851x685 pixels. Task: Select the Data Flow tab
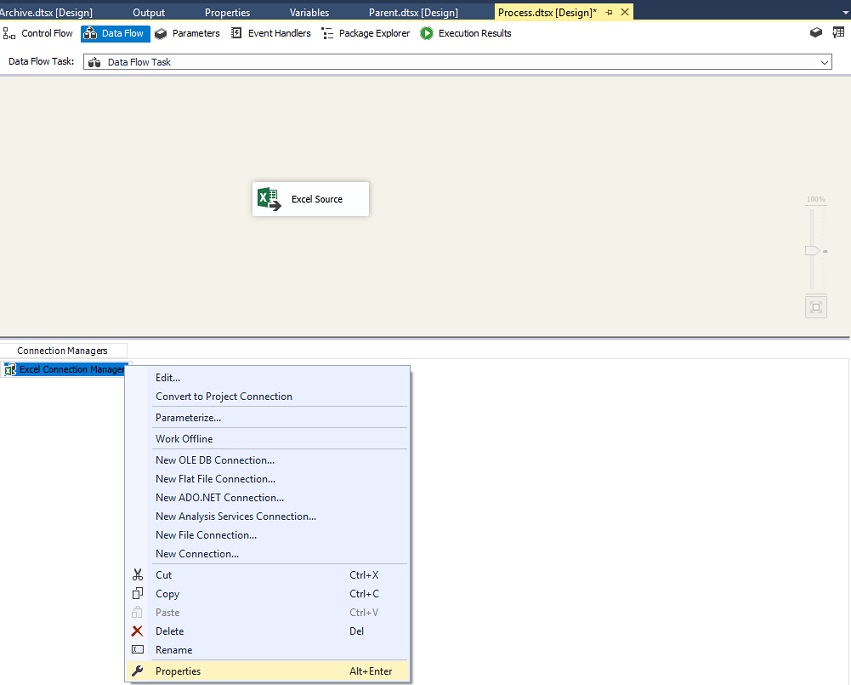click(115, 34)
